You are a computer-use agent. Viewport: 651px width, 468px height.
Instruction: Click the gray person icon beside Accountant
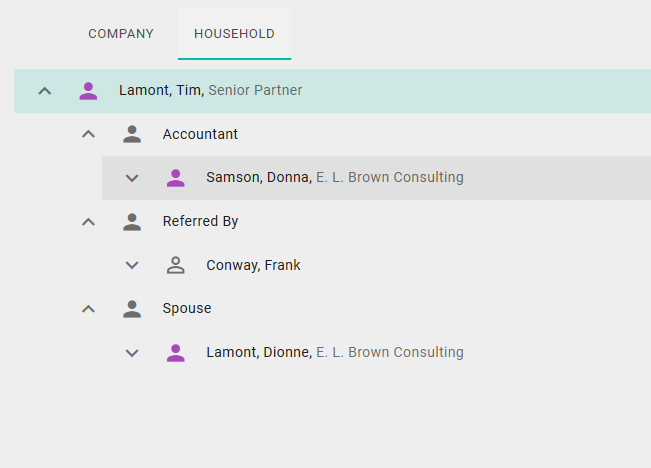click(132, 134)
